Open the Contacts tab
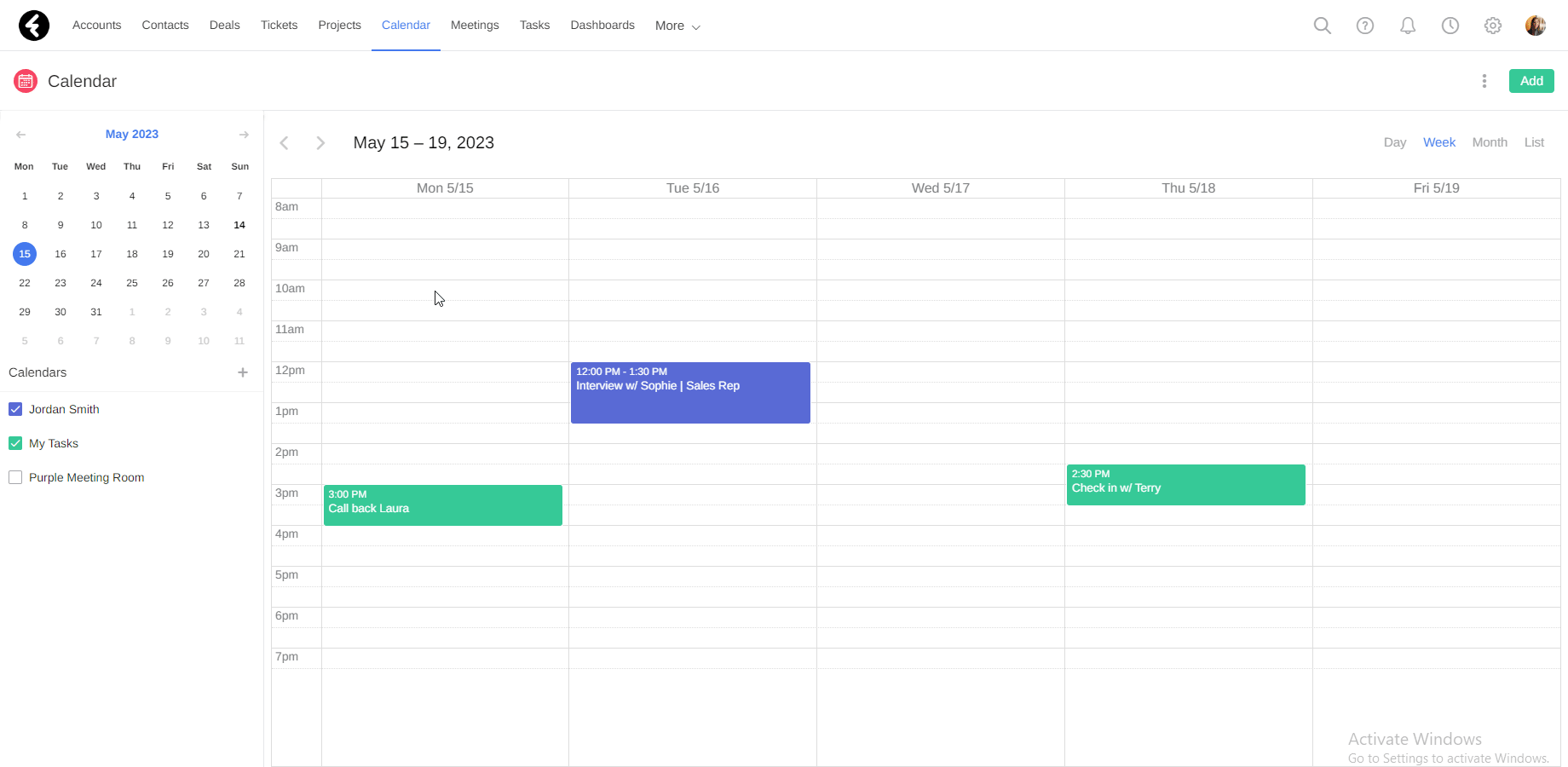Viewport: 1568px width, 767px height. [x=165, y=26]
